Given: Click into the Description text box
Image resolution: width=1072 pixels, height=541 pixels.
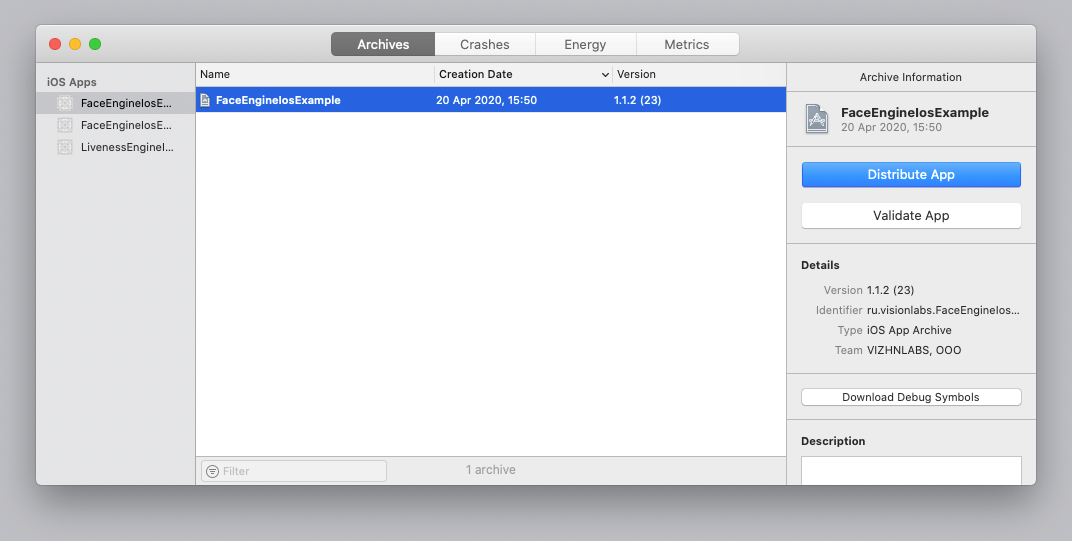Looking at the screenshot, I should tap(911, 471).
